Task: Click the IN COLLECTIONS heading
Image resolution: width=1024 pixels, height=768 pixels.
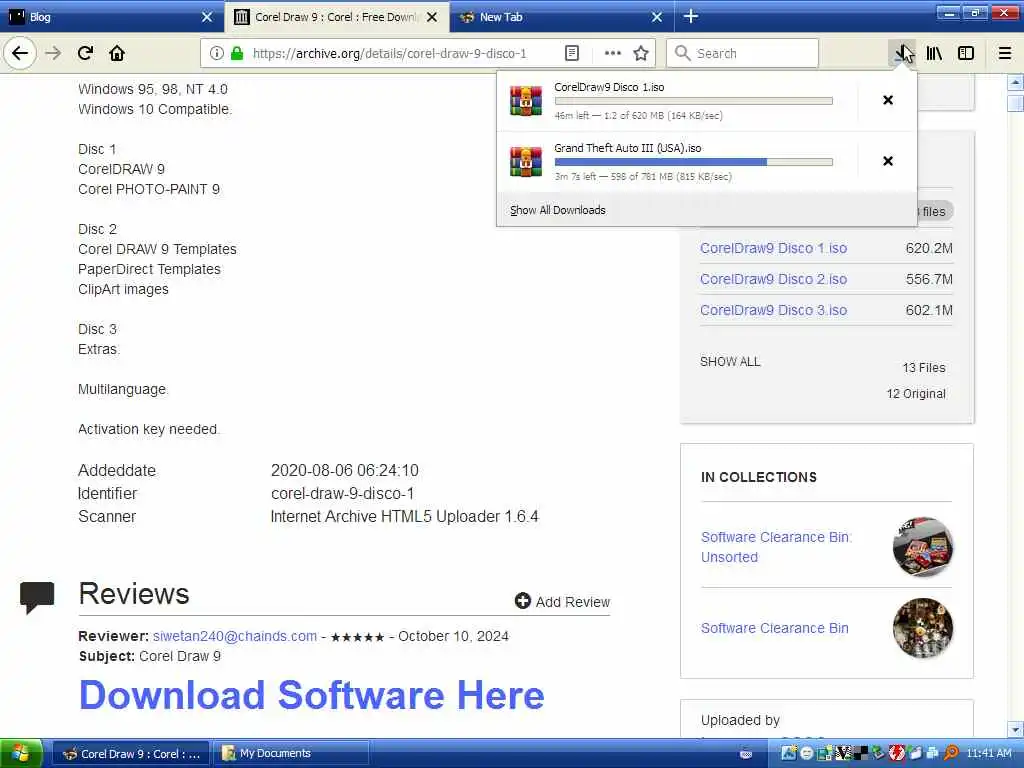Action: [759, 477]
